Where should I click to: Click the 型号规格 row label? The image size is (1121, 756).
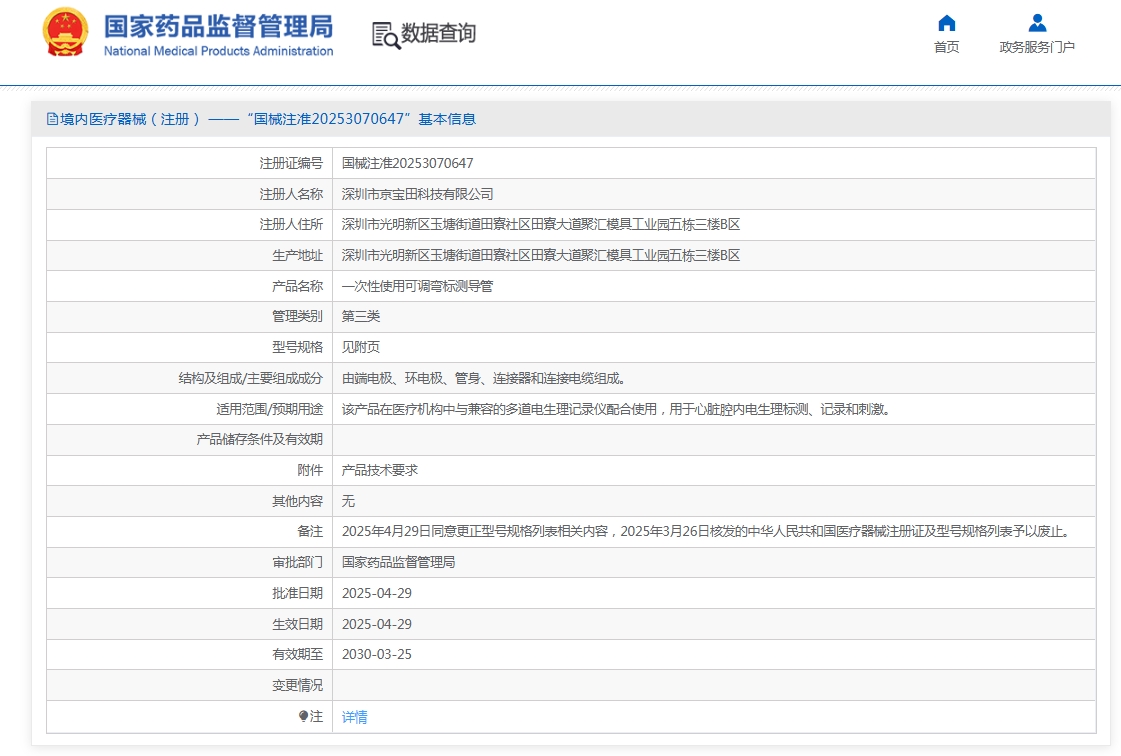[297, 347]
